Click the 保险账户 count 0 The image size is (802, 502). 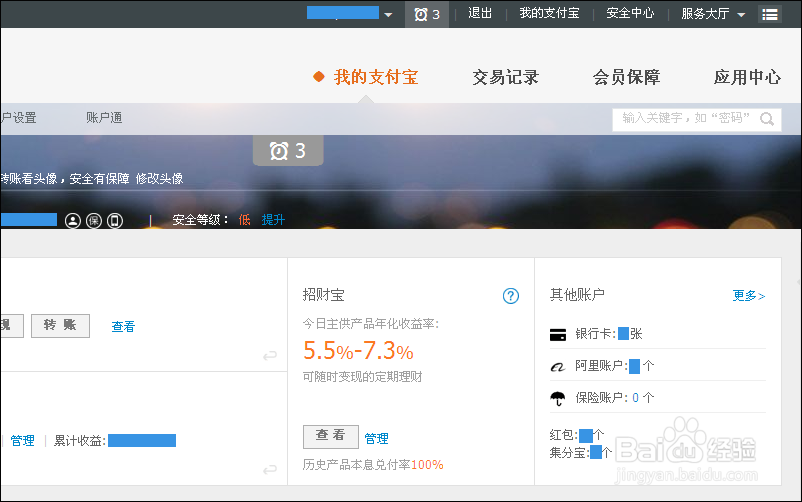point(635,398)
